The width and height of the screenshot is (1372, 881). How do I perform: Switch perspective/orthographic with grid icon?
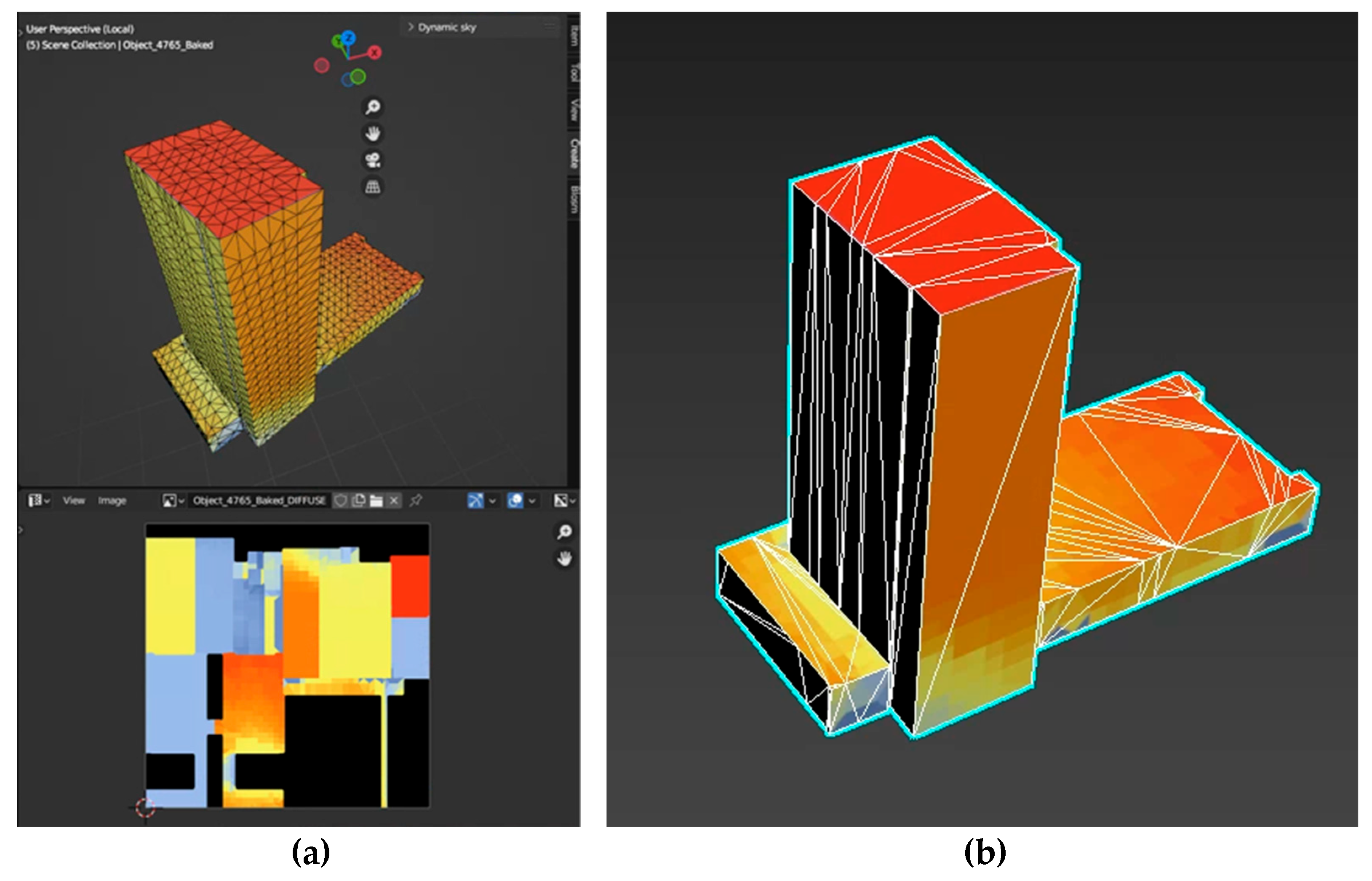point(373,186)
